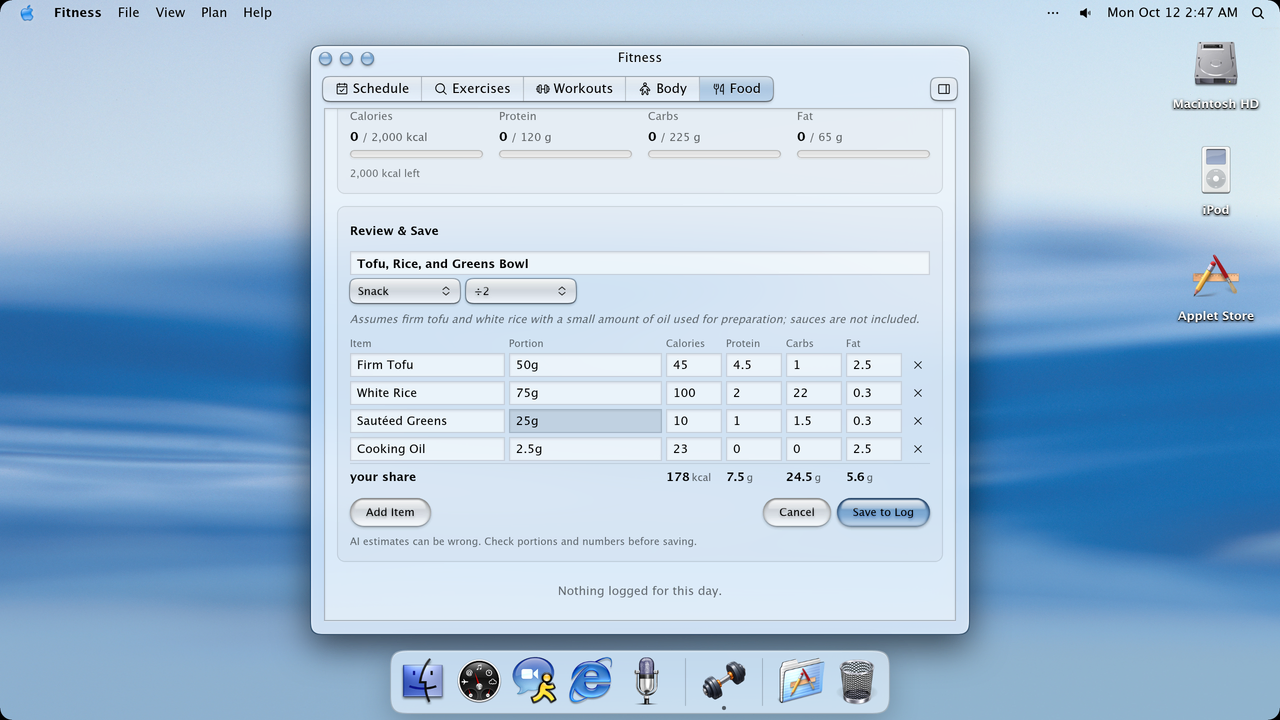Open the Plan menu
Image resolution: width=1280 pixels, height=720 pixels.
pyautogui.click(x=214, y=13)
